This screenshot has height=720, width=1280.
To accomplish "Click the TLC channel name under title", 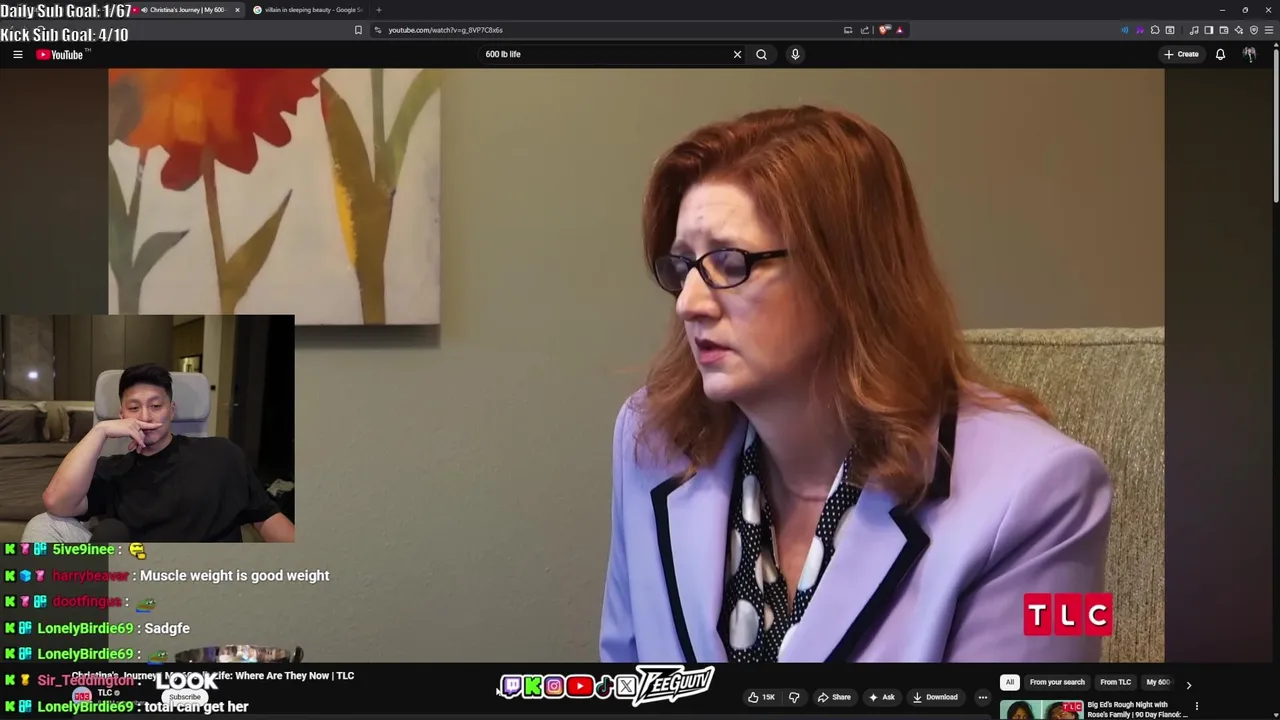I will [x=104, y=693].
